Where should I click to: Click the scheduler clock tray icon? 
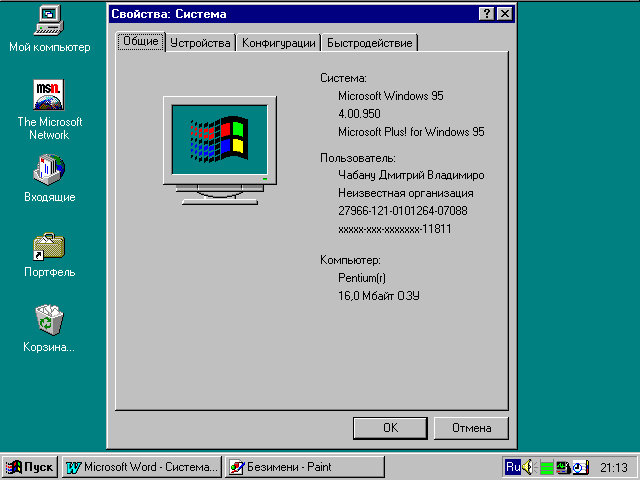(580, 467)
